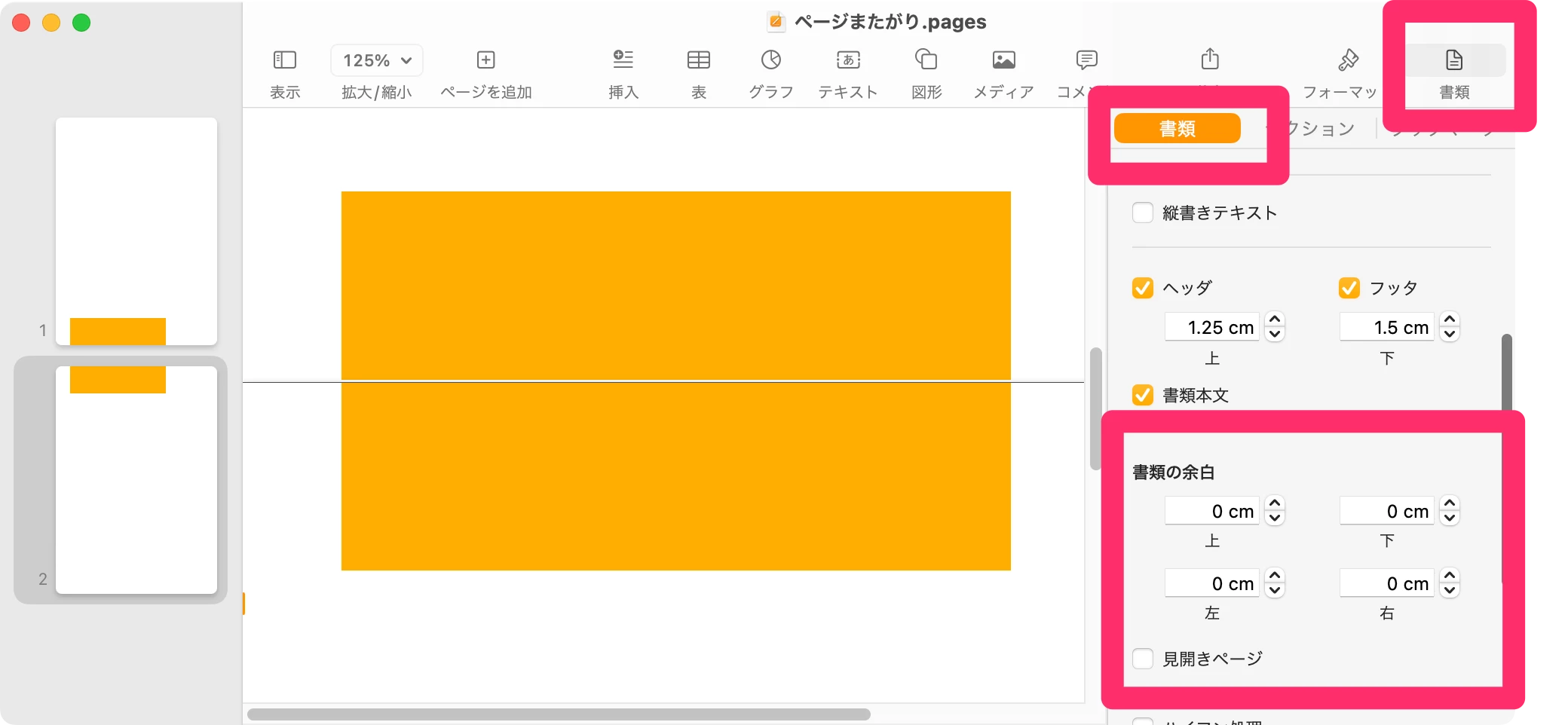The height and width of the screenshot is (725, 1568).
Task: Select the orange 書類 tab
Action: [1177, 129]
